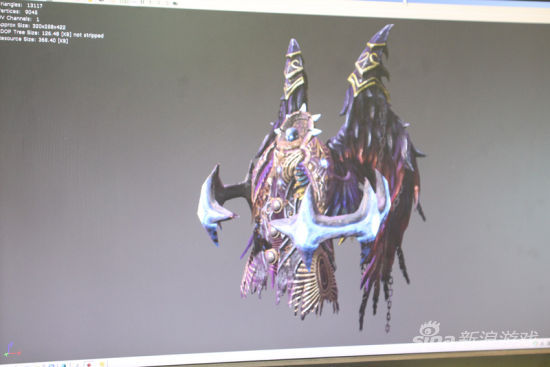550x367 pixels.
Task: Click the Approx Size 320x268x422 value
Action: coord(33,26)
